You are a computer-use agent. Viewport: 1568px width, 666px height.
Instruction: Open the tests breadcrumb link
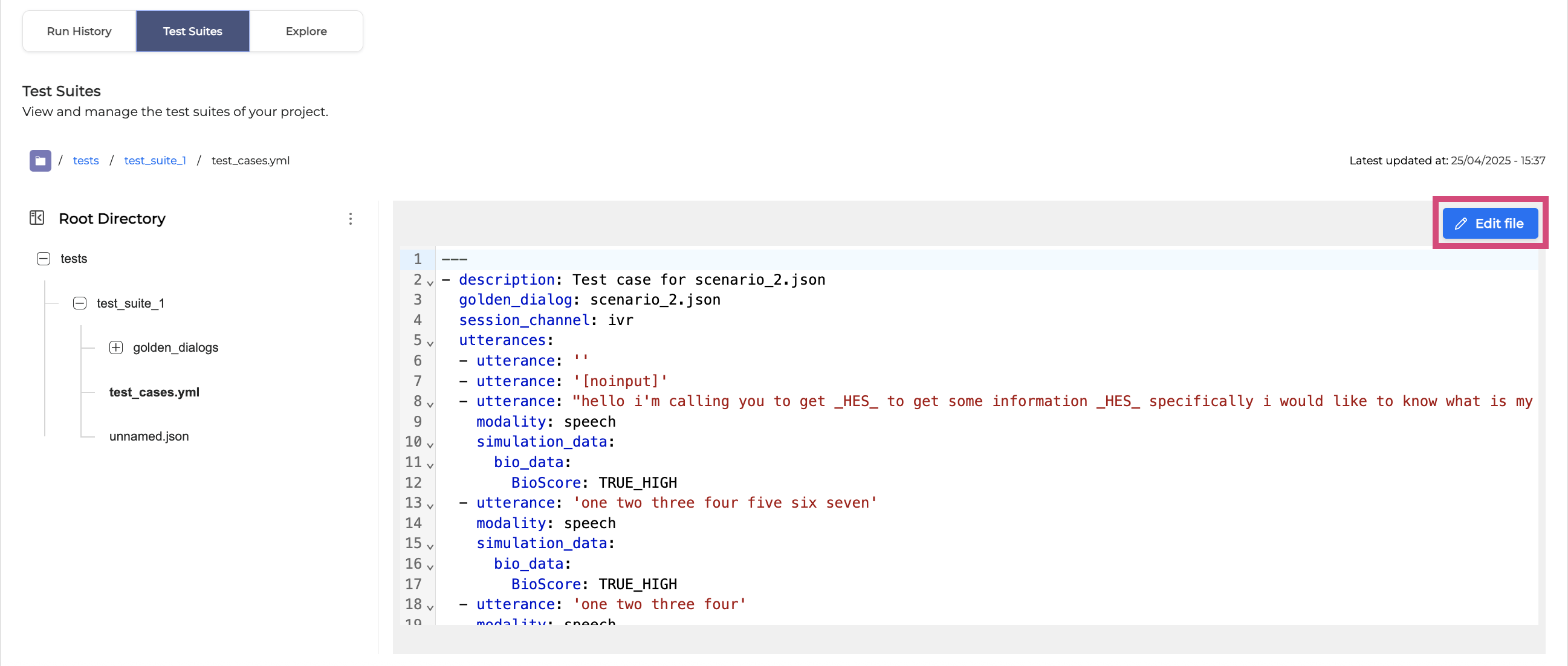(x=85, y=161)
